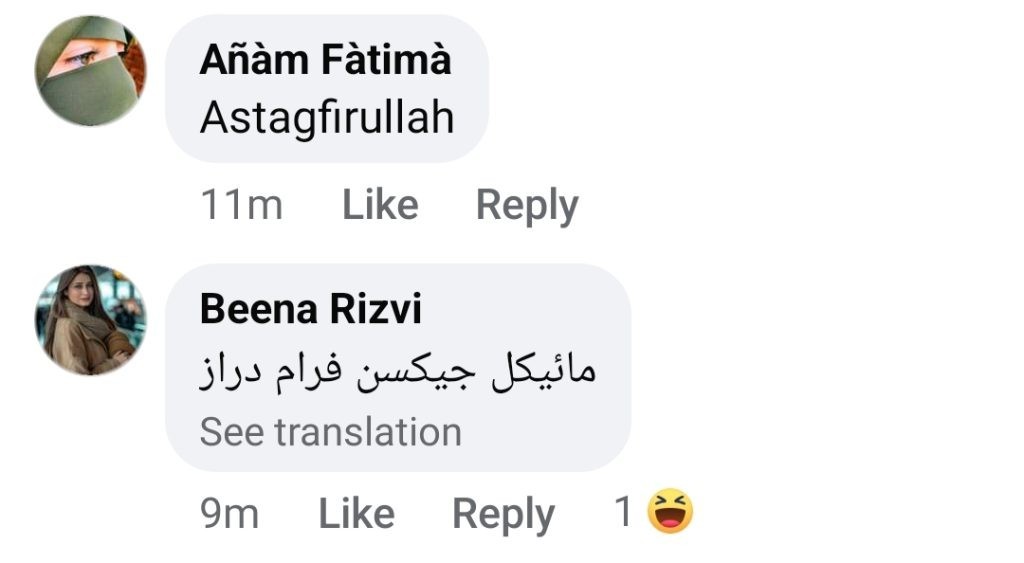Reply to Añàm Fàtimà's comment
Screen dimensions: 1024x563
pos(527,205)
